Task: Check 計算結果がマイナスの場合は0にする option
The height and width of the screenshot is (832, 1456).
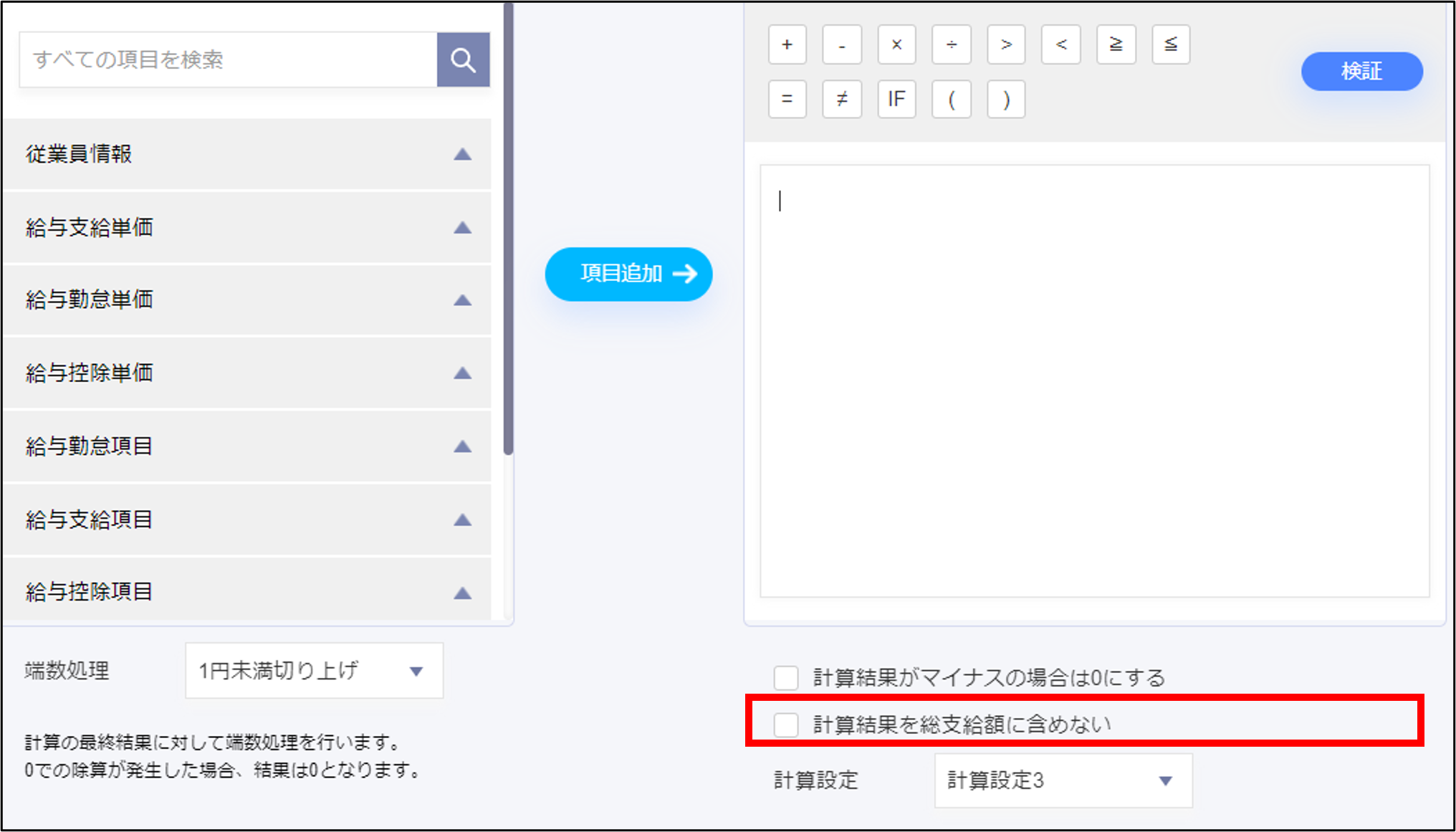Action: (x=786, y=677)
